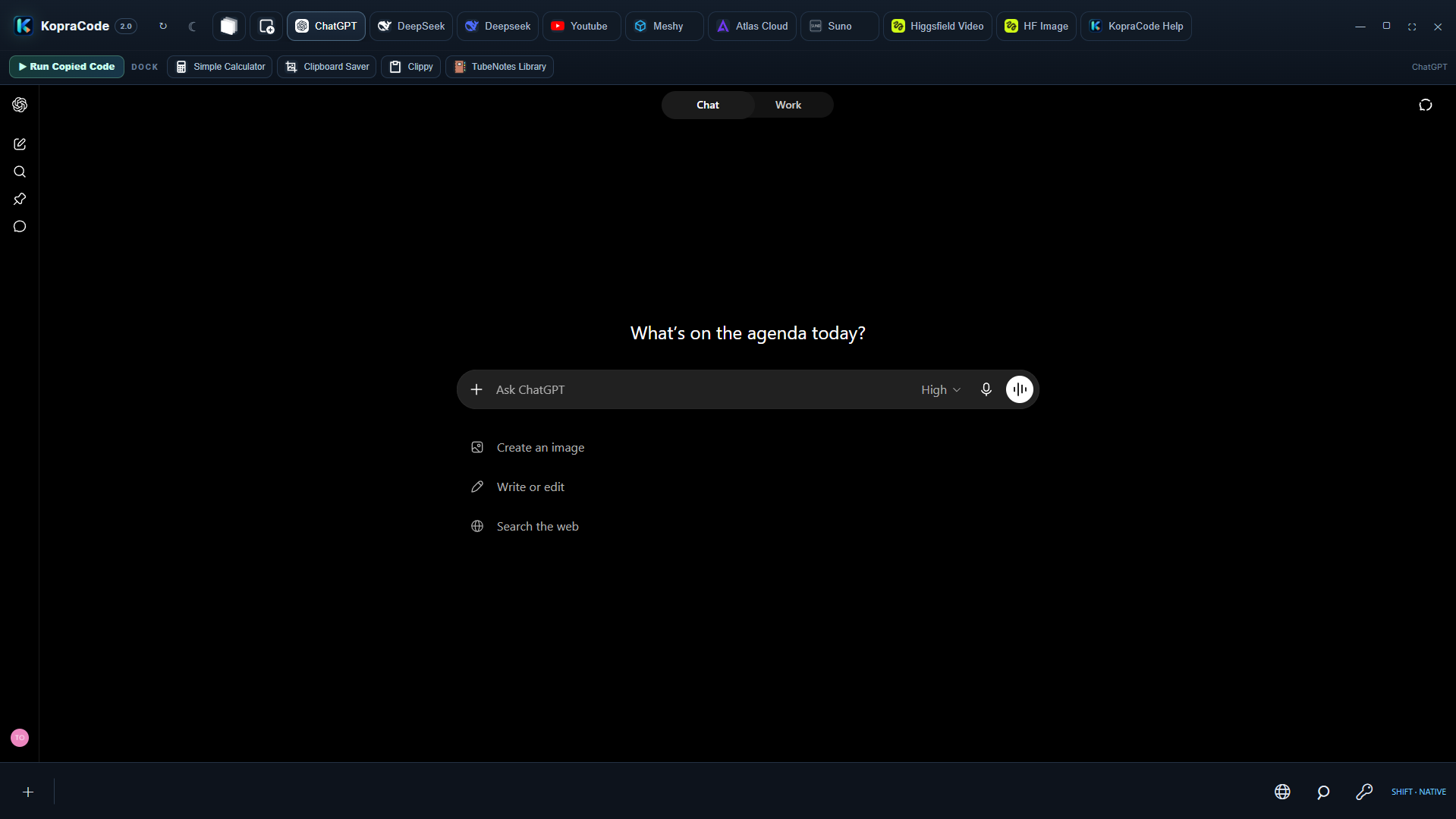The image size is (1456, 819).
Task: Click the key icon in bottom bar
Action: (x=1364, y=792)
